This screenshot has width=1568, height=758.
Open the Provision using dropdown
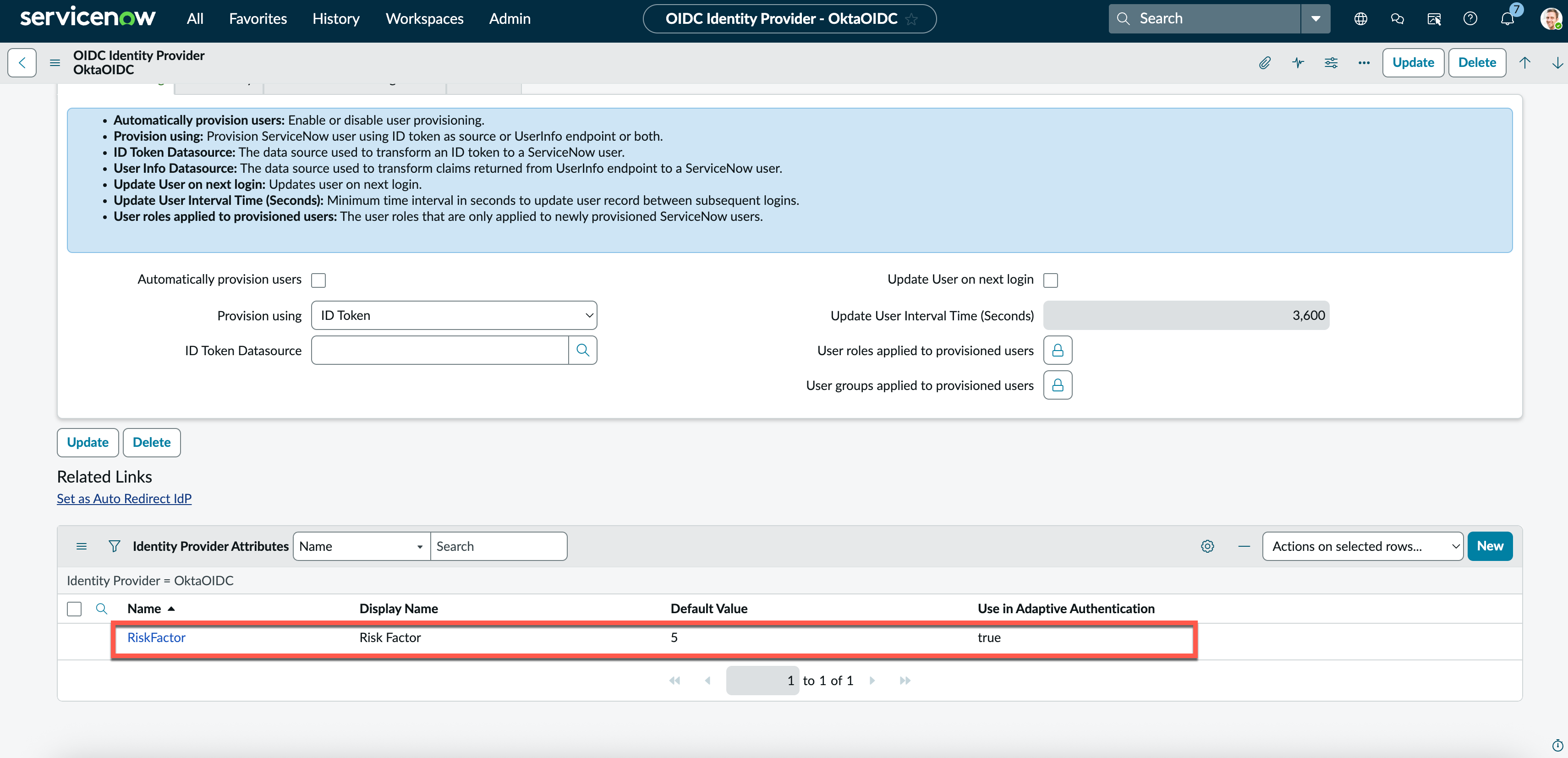pos(454,315)
